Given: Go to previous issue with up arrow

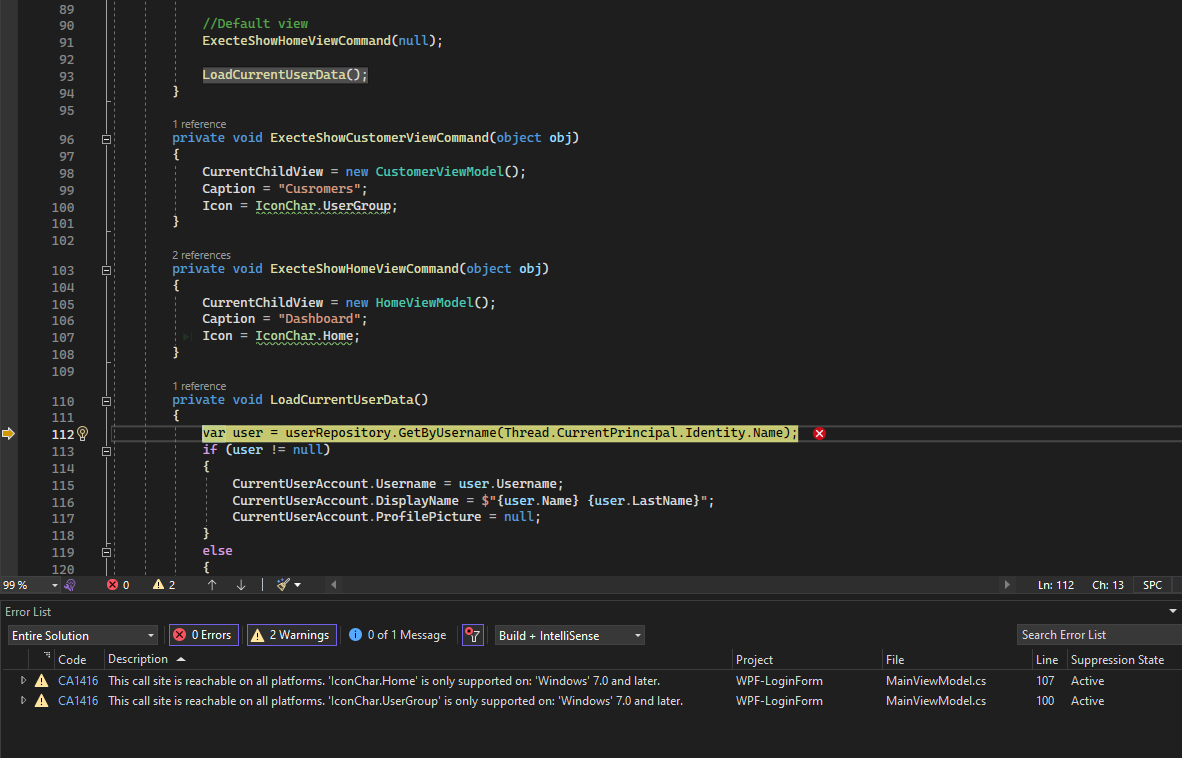Looking at the screenshot, I should (x=212, y=585).
